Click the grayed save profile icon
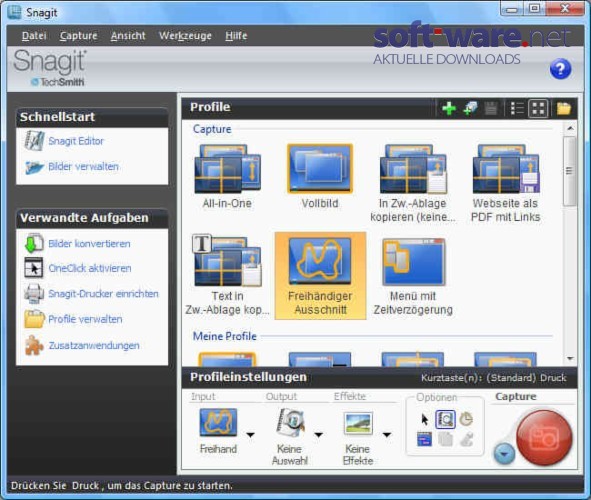 pos(491,109)
